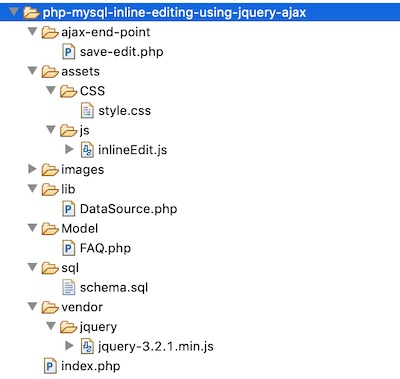
Task: Open FAQ.php file
Action: 105,248
